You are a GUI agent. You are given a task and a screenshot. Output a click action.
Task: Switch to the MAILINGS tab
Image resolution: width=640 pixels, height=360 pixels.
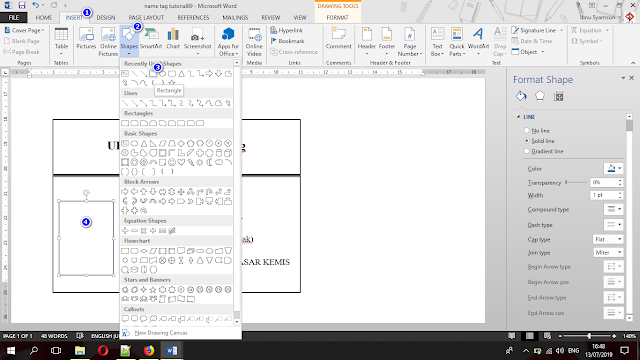click(235, 18)
